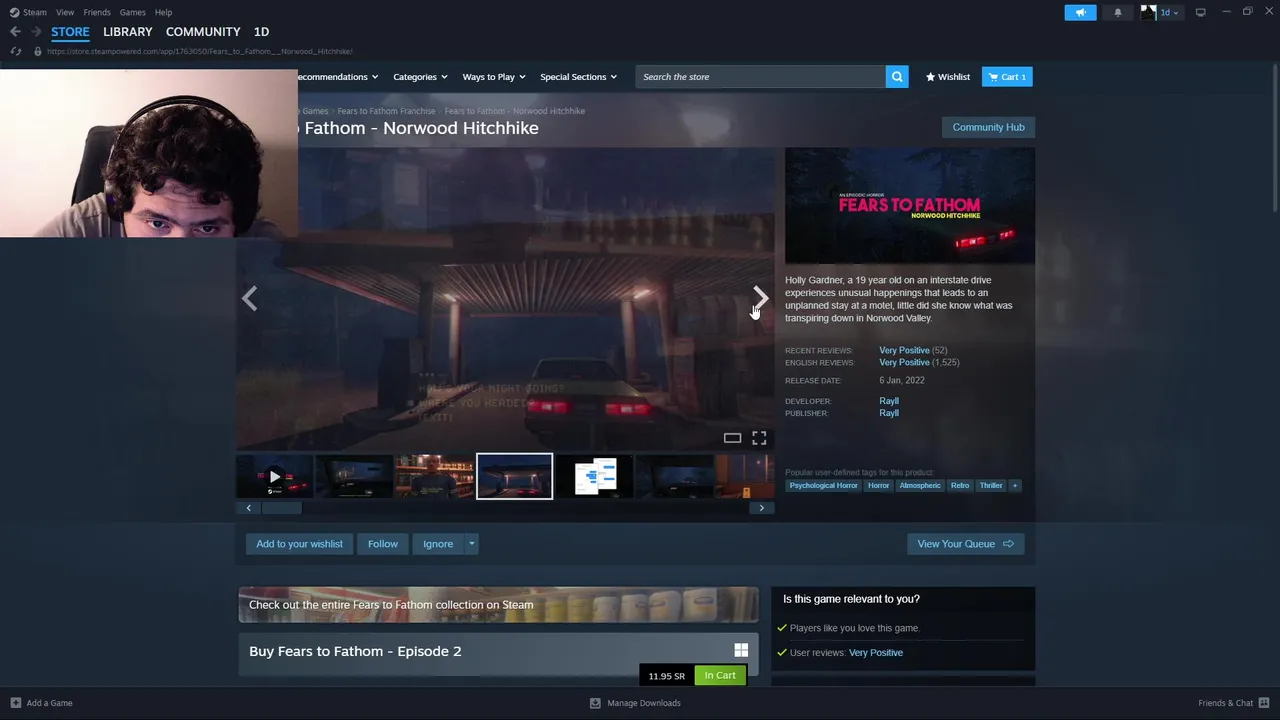Screen dimensions: 1280x720
Task: Show the previous screenshot with left arrow
Action: click(x=249, y=298)
